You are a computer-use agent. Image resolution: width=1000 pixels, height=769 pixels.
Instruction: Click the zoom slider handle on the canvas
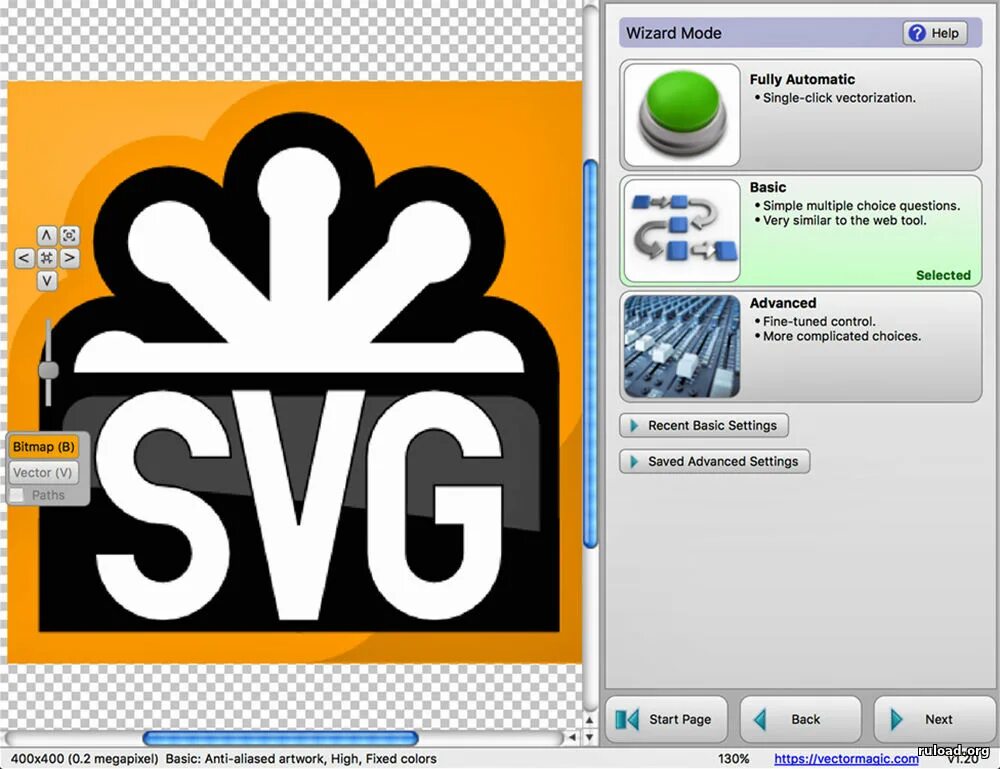click(x=48, y=370)
